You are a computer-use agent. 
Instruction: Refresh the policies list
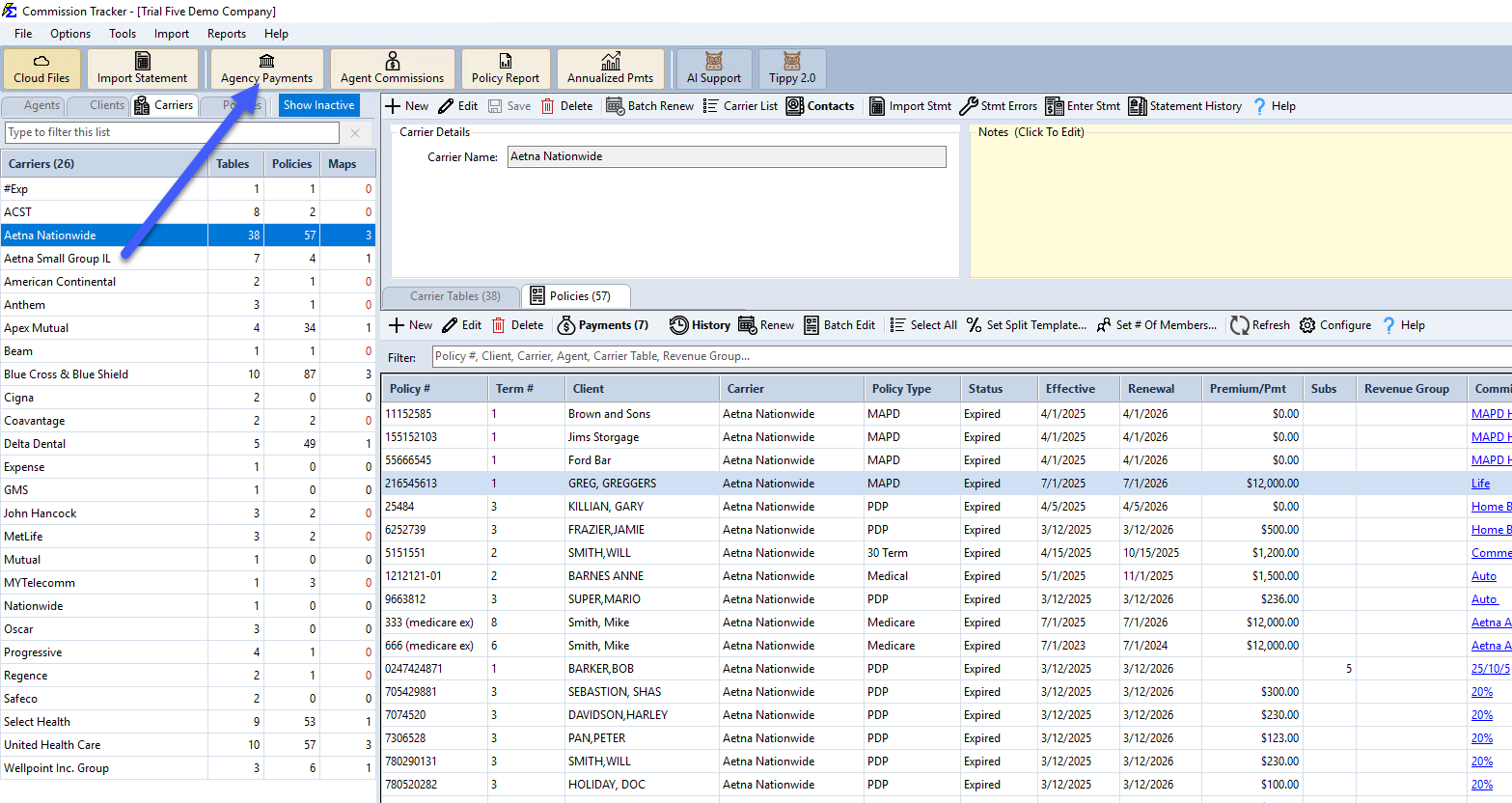pyautogui.click(x=1260, y=325)
